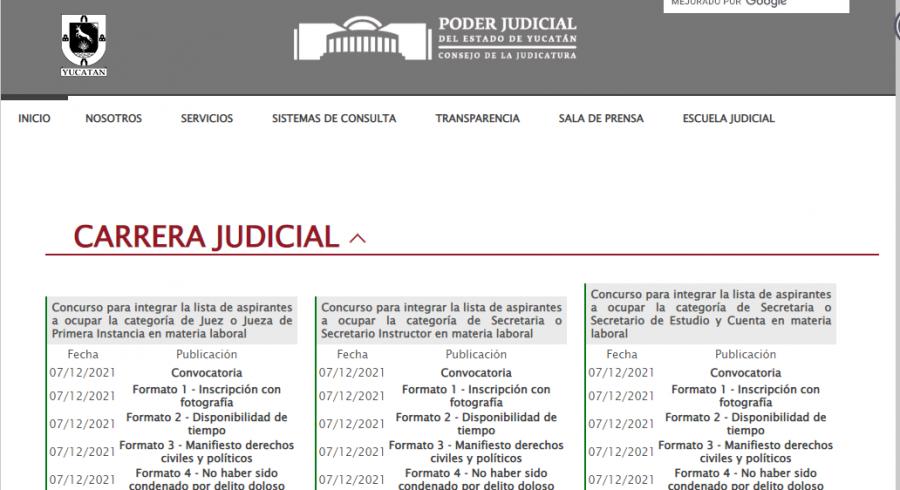Click the Carrera Judicial heading
Viewport: 900px width, 490px height.
coord(206,237)
